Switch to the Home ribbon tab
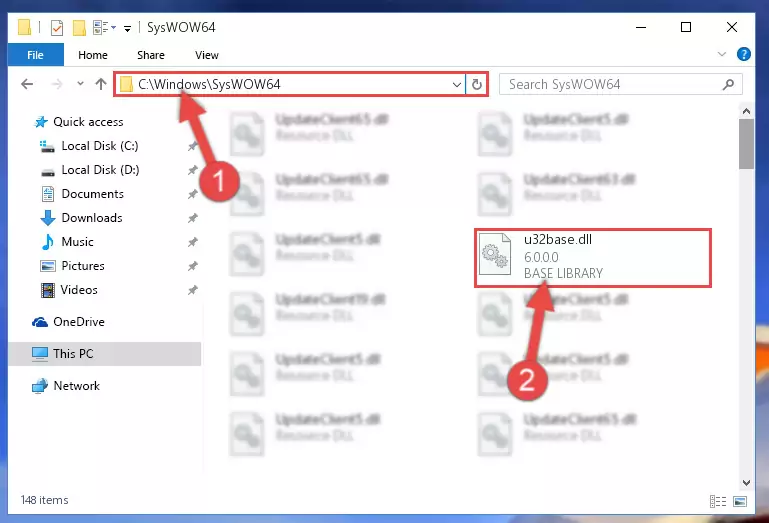This screenshot has width=769, height=523. tap(93, 55)
